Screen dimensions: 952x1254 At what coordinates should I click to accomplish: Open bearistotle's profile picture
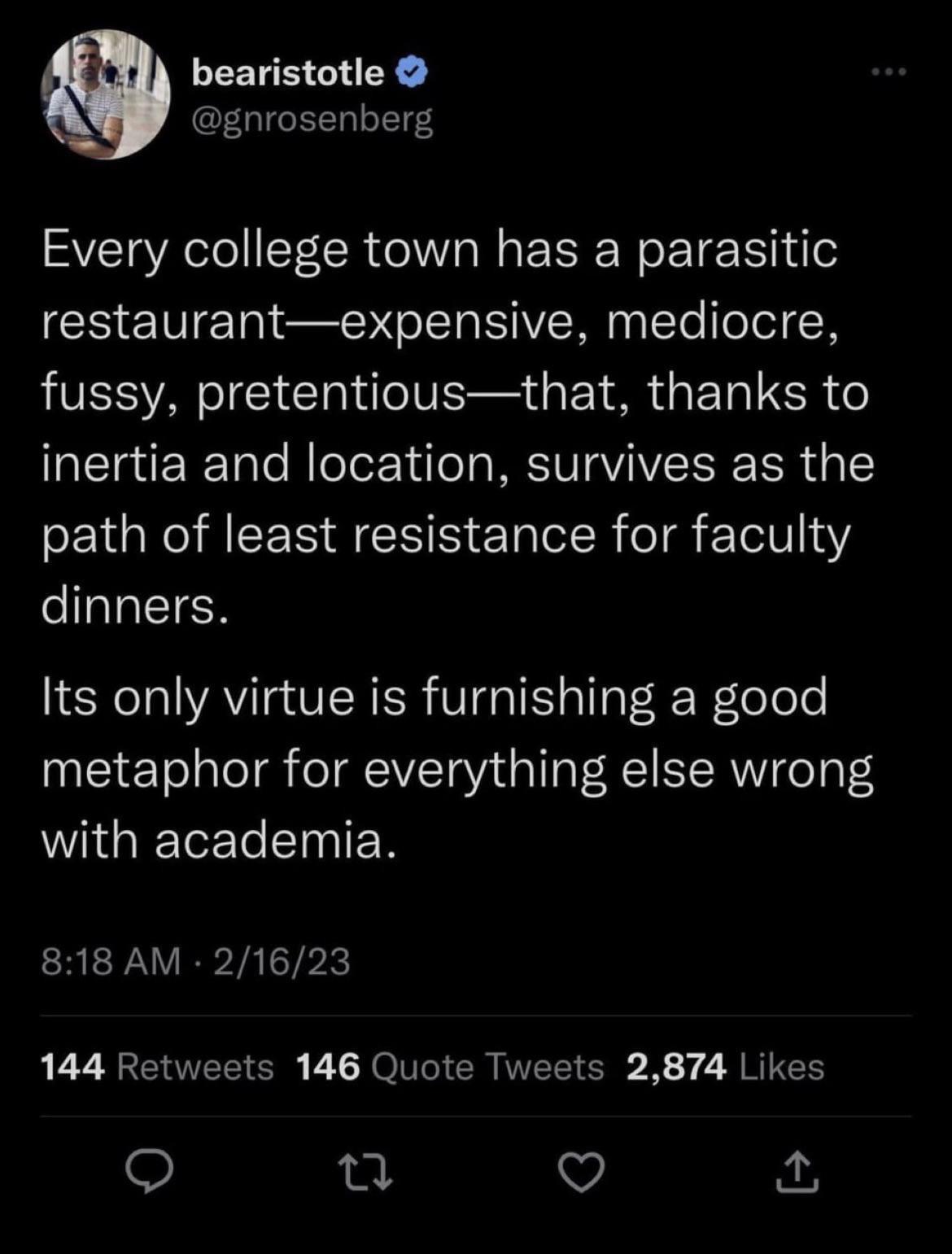click(105, 94)
